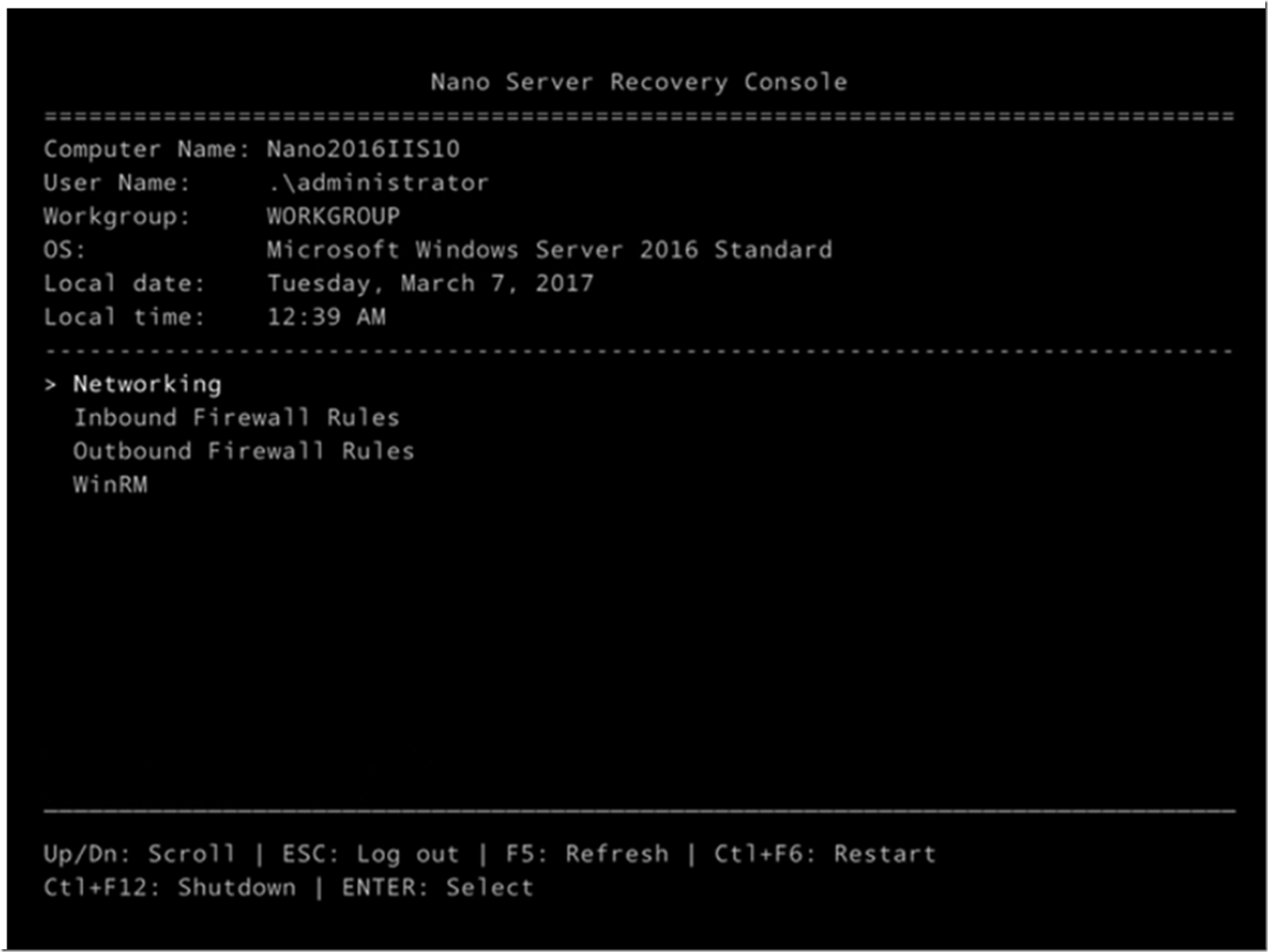
Task: Click the Microsoft Windows Server 2016 Standard text
Action: coord(549,250)
